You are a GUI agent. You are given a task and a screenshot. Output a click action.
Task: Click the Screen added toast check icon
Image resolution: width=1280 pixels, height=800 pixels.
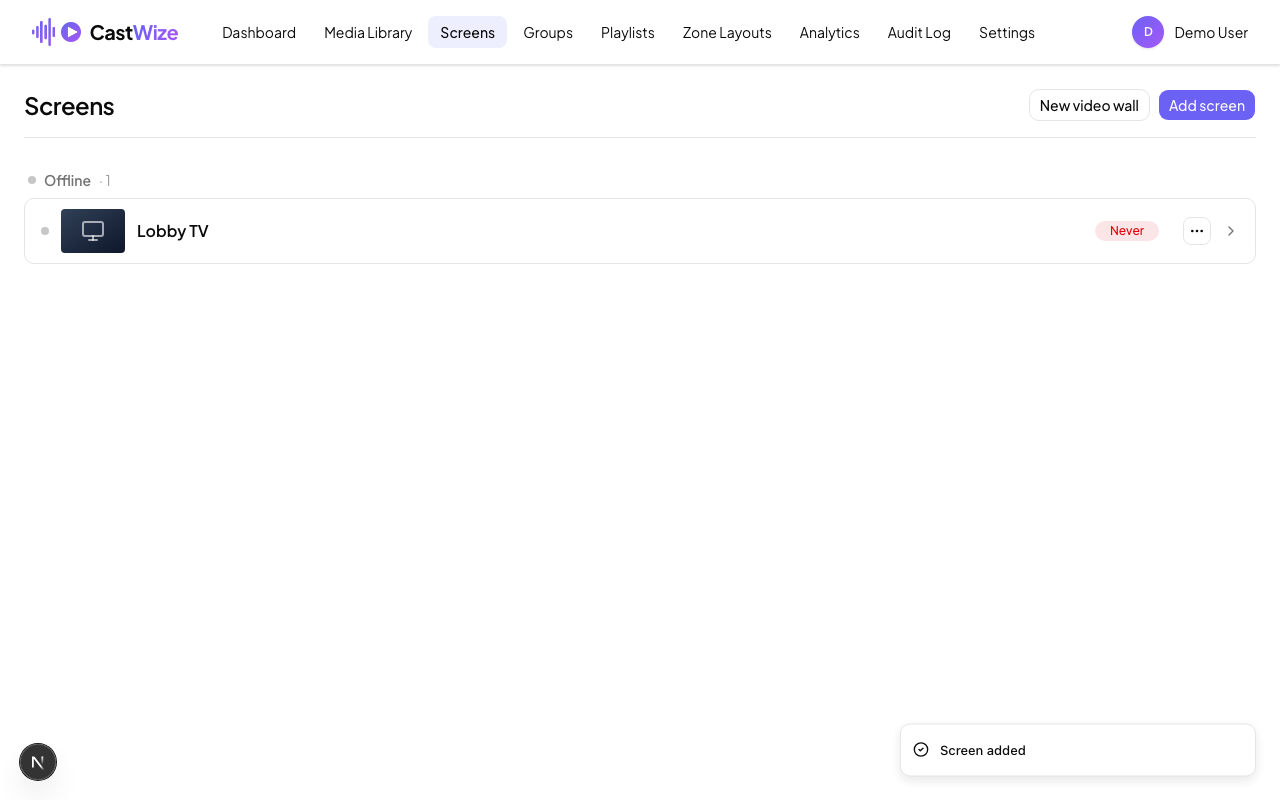coord(921,750)
